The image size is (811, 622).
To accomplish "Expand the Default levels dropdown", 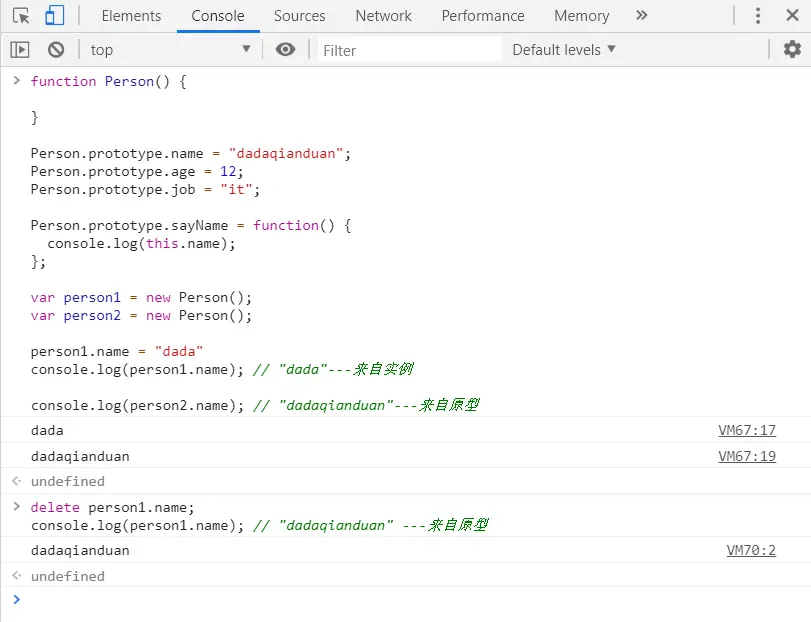I will click(x=564, y=50).
